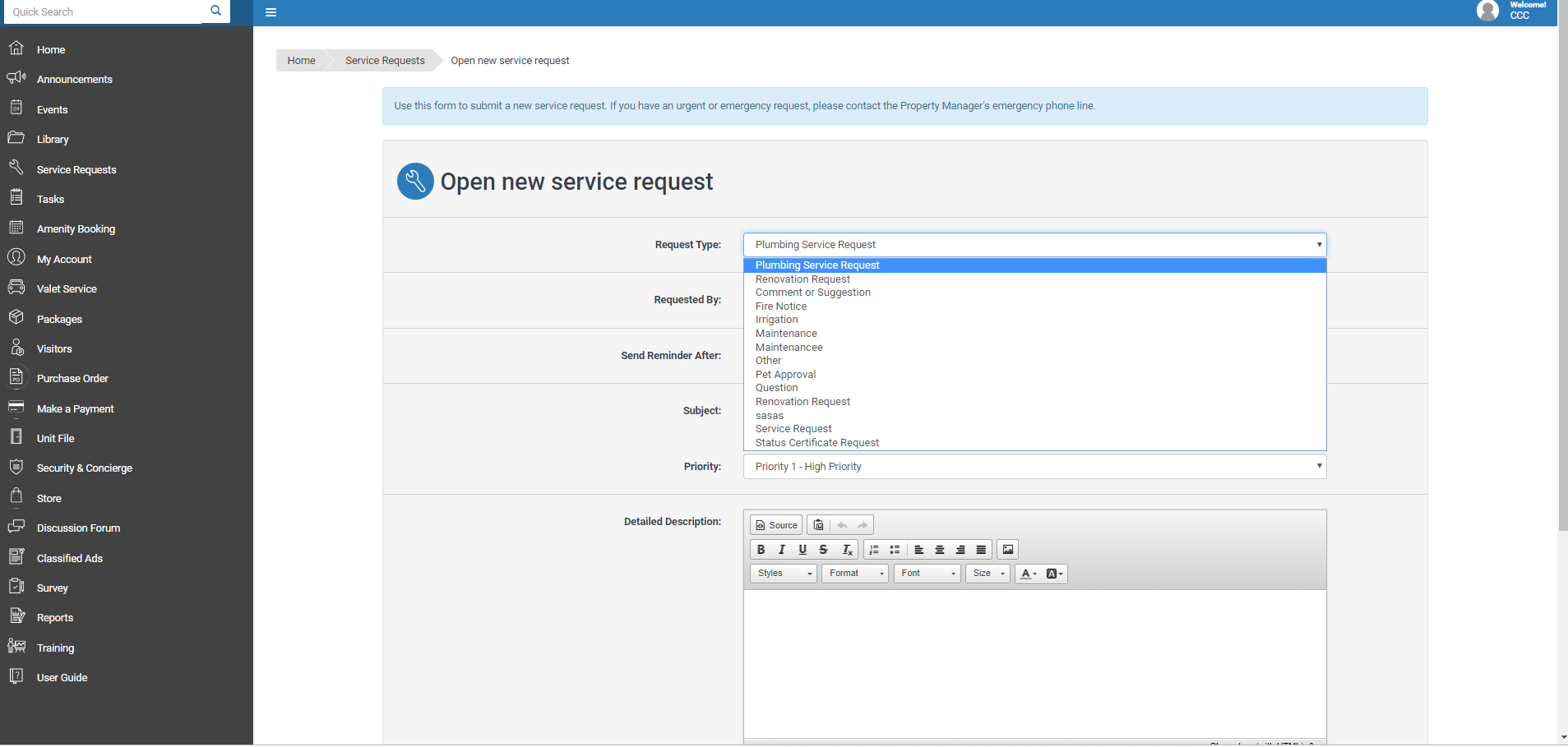The image size is (1568, 747).
Task: Click the Home breadcrumb link
Action: 301,60
